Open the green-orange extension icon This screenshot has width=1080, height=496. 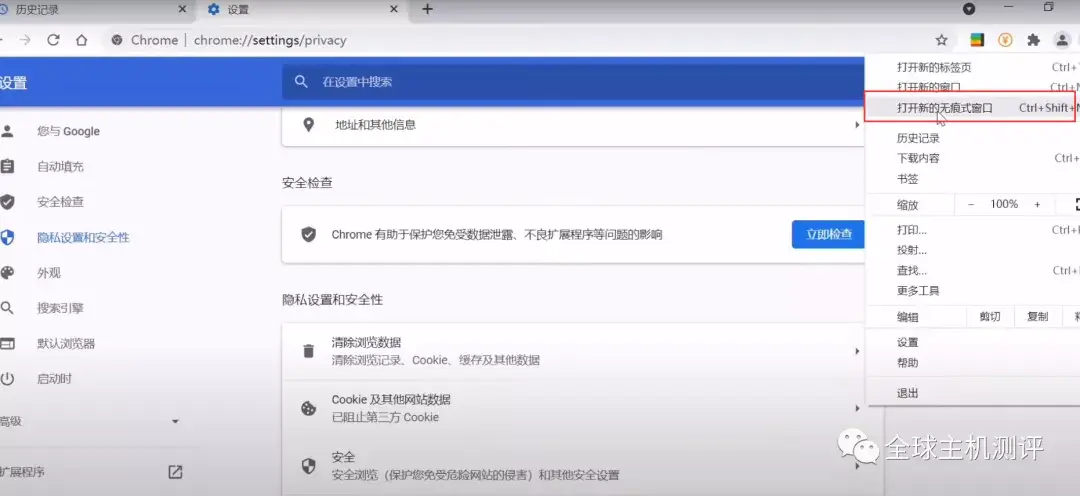point(977,40)
